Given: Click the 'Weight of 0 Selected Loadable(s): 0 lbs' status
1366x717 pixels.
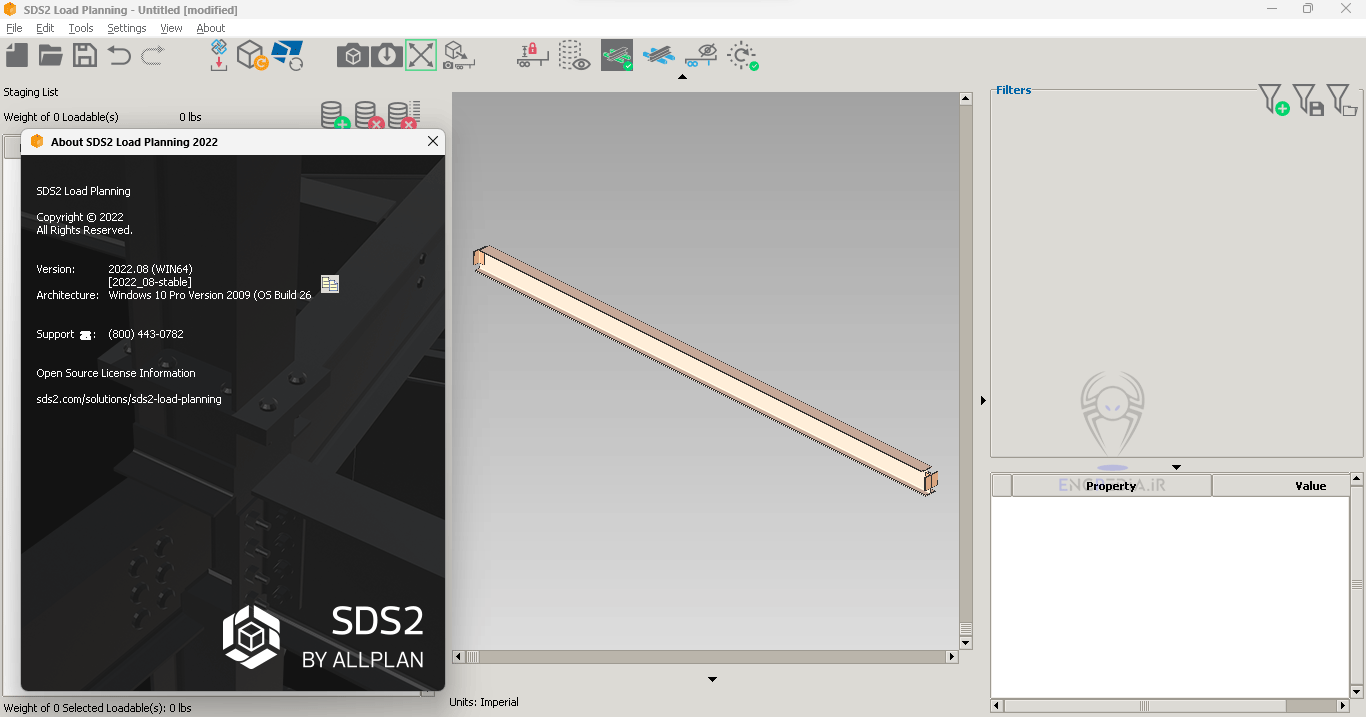Looking at the screenshot, I should [x=97, y=708].
